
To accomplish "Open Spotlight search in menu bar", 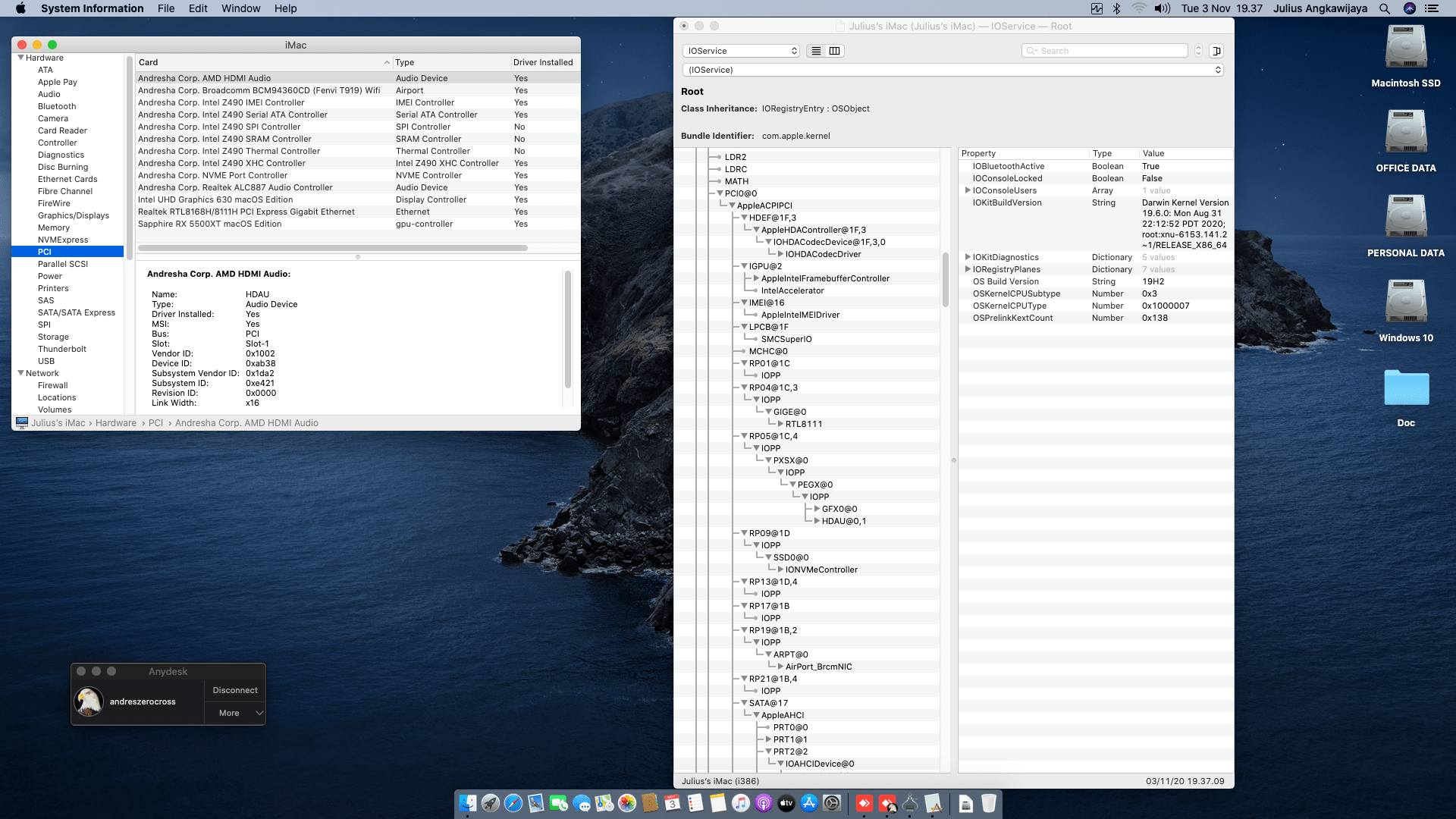I will [1385, 8].
